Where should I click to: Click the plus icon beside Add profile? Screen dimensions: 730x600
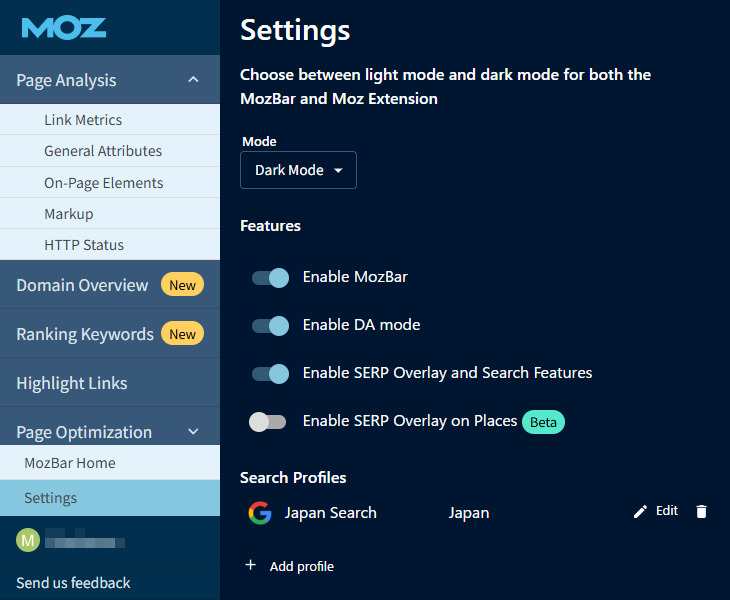click(x=251, y=566)
